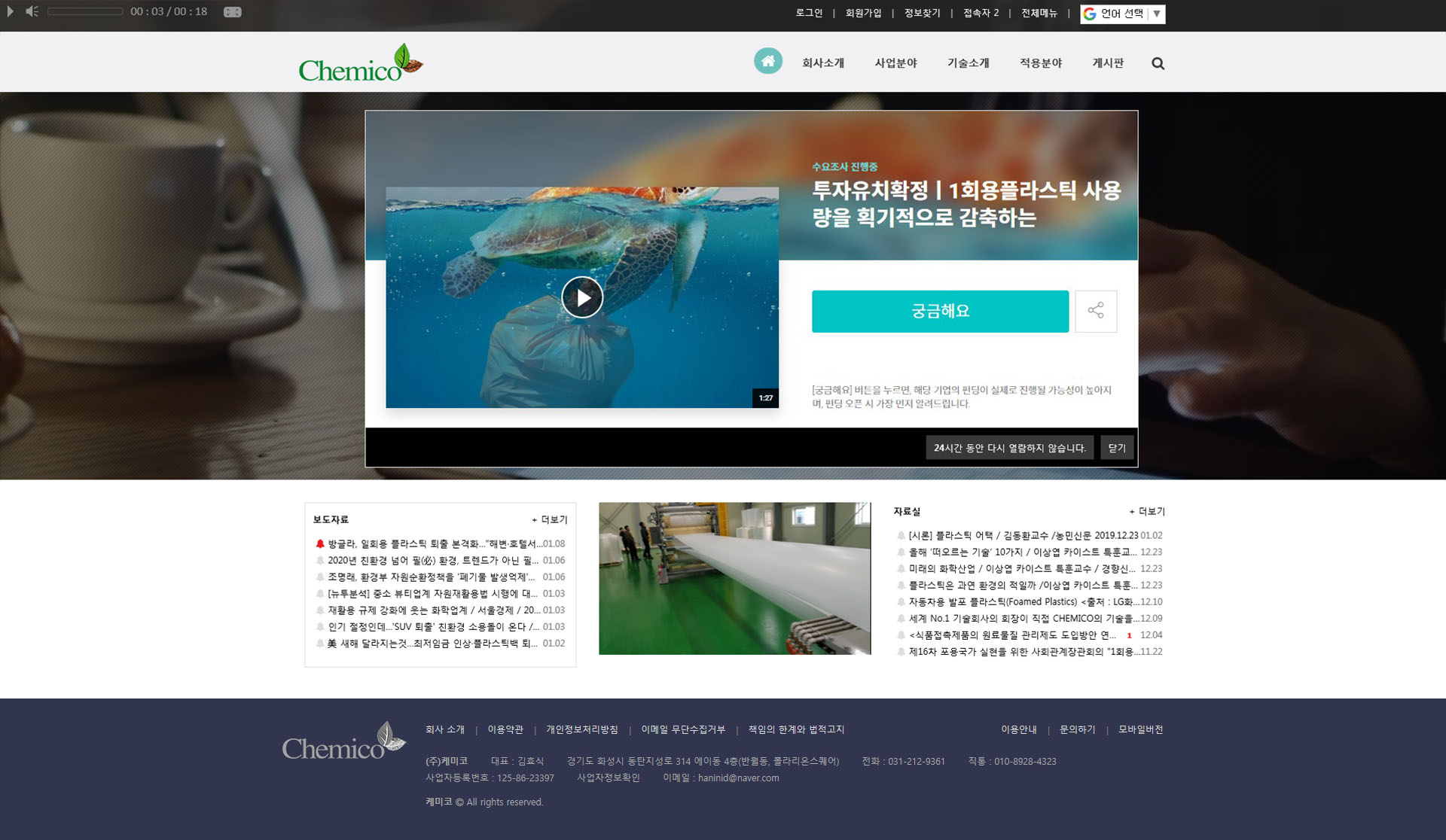This screenshot has height=840, width=1446.
Task: Mute audio with the speaker icon
Action: (x=32, y=11)
